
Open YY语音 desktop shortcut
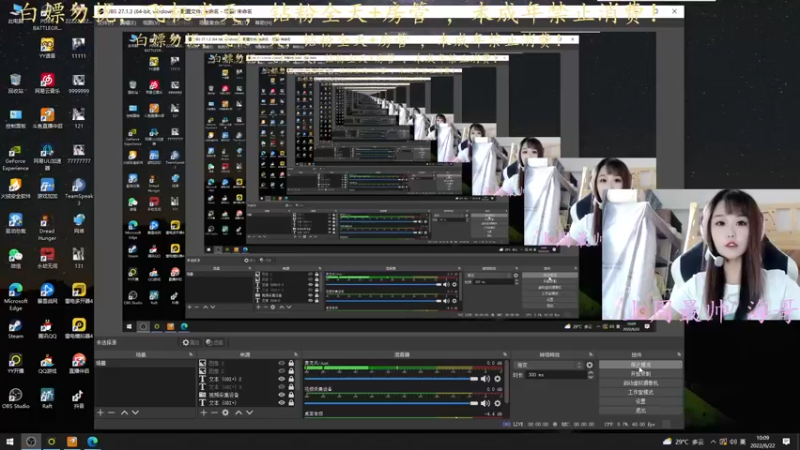[47, 48]
